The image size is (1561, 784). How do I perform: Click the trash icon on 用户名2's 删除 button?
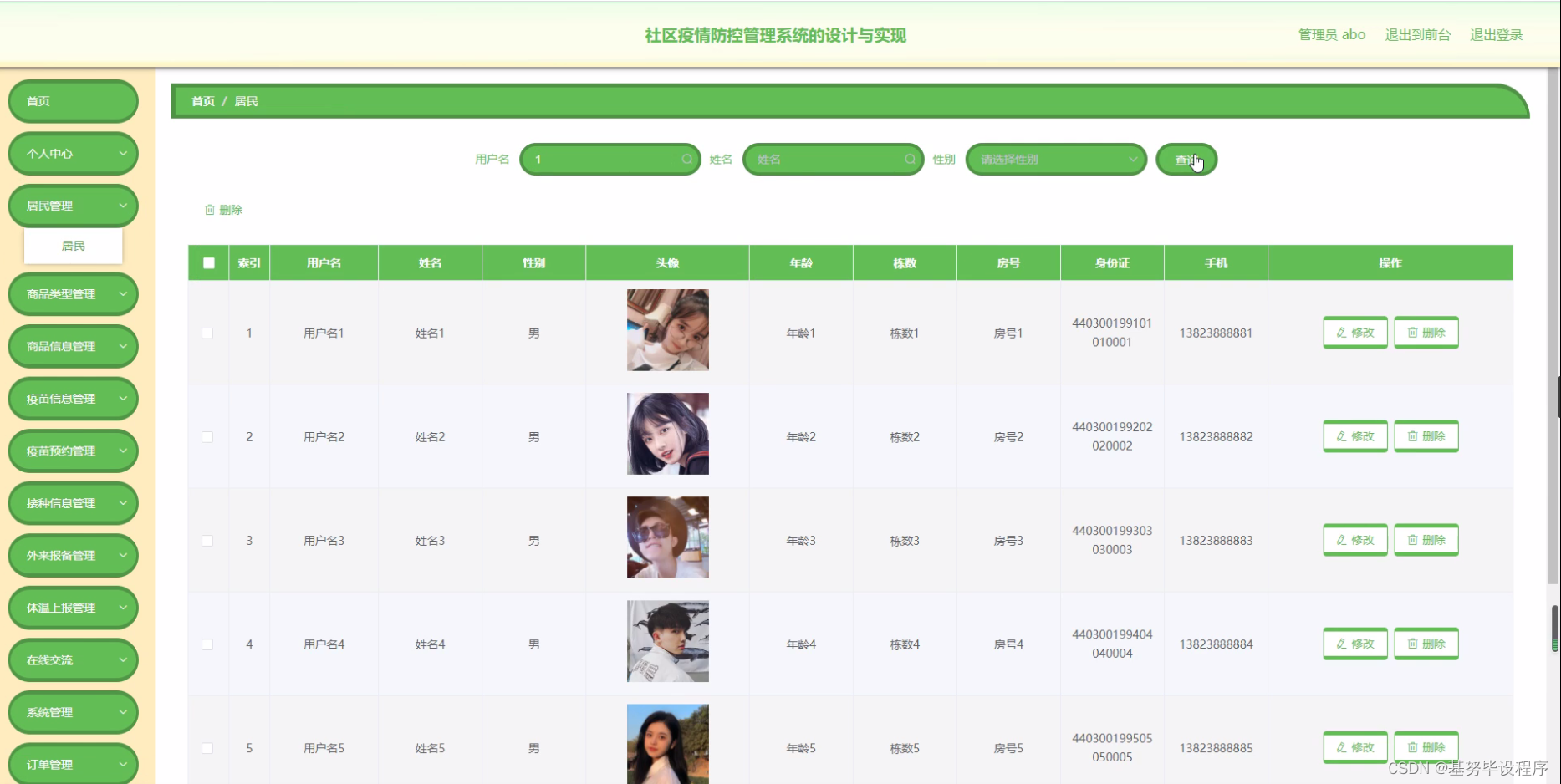click(x=1412, y=435)
